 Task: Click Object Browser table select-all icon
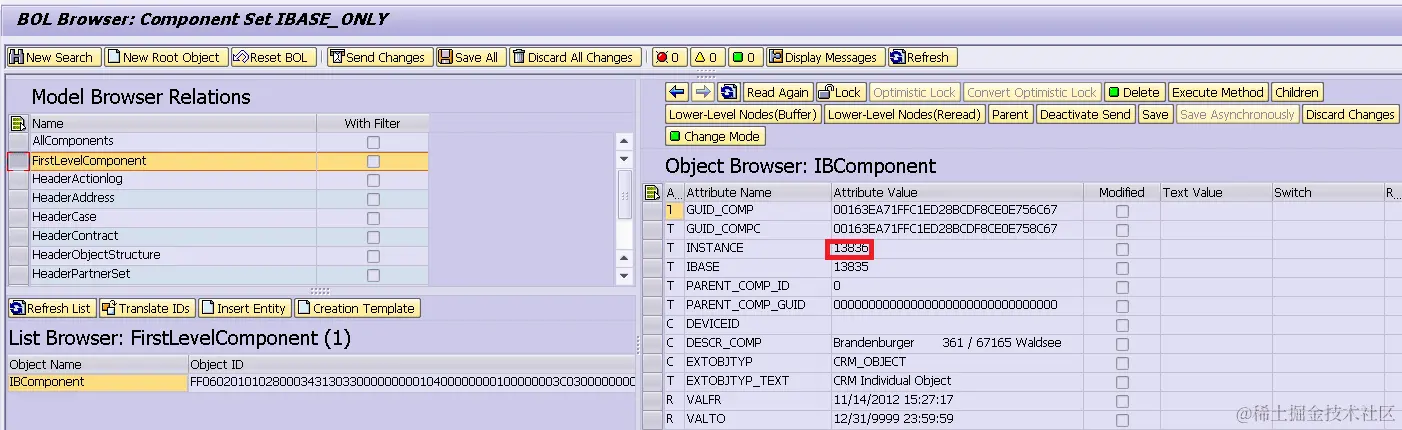653,192
